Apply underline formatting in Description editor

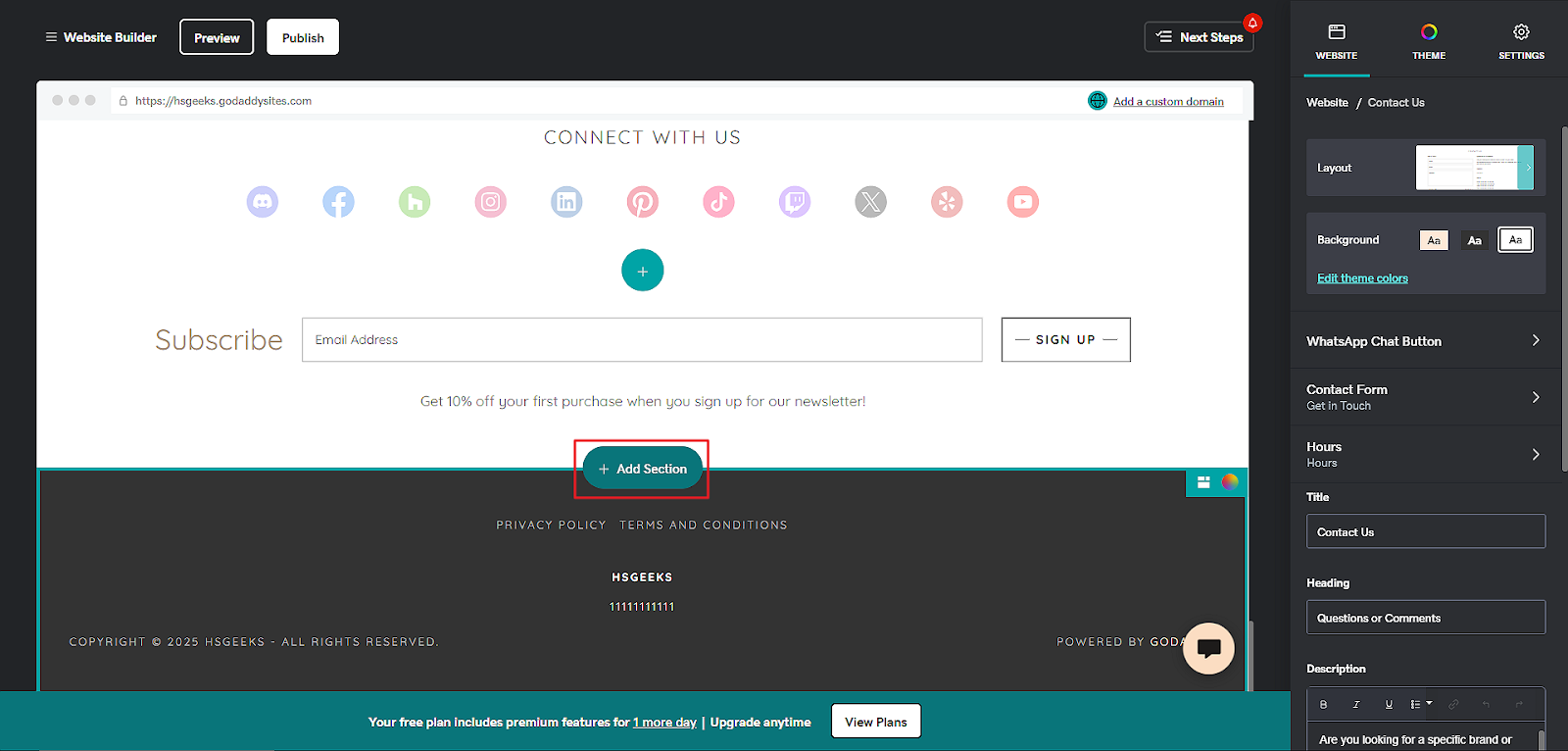pyautogui.click(x=1389, y=704)
